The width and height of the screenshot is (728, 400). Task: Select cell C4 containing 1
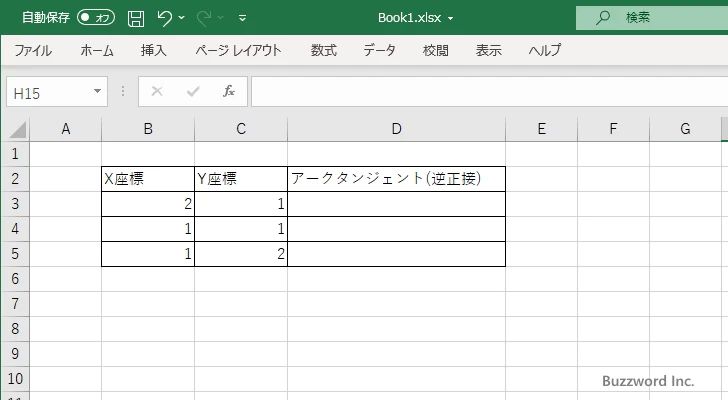click(x=241, y=229)
